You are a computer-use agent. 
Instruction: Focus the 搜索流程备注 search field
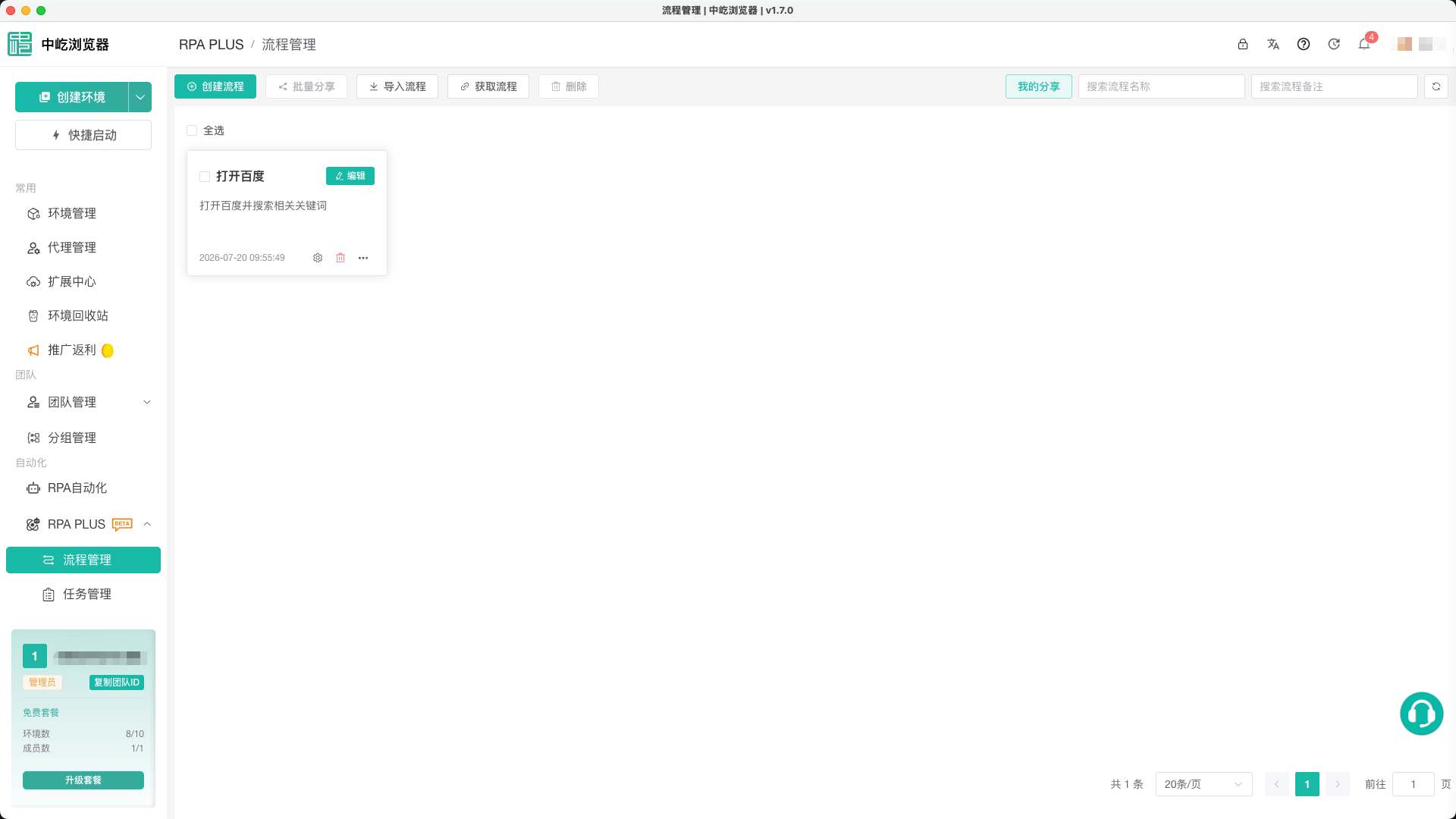click(1335, 86)
